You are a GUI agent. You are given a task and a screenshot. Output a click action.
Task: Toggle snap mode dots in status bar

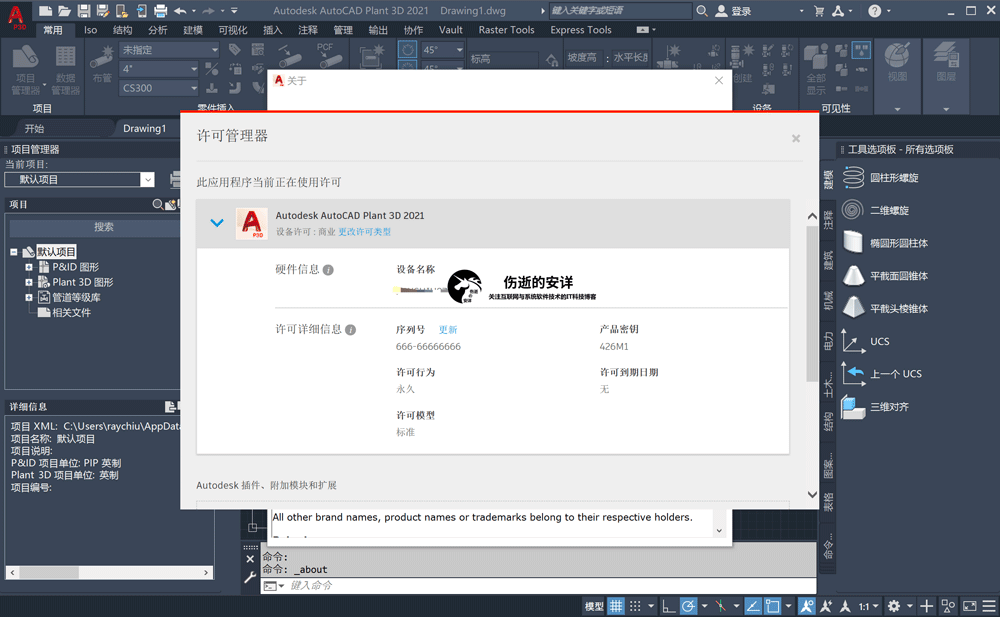point(635,606)
